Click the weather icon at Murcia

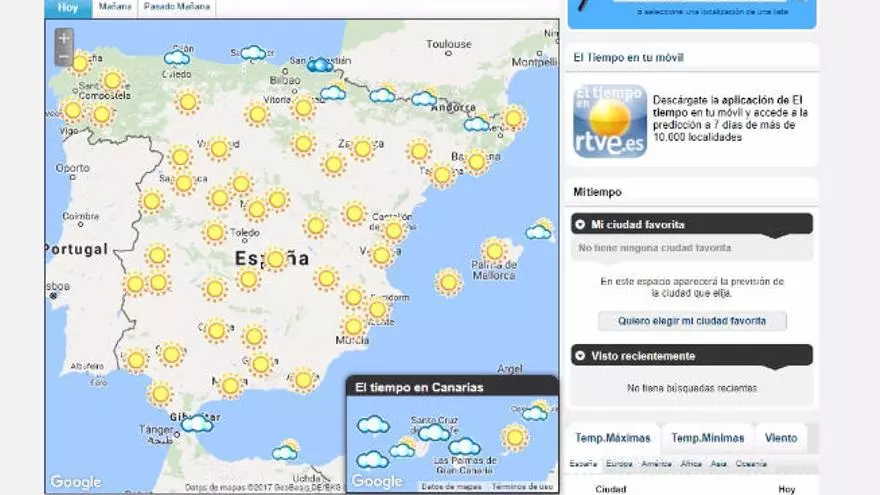(x=353, y=326)
